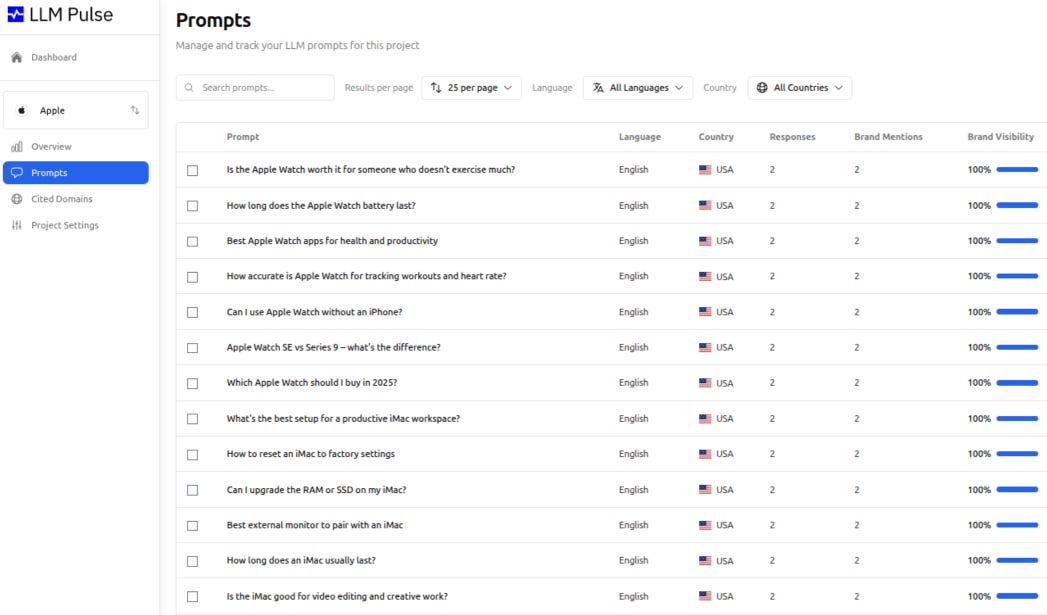Click visibility bar for 'video editing' row
Image resolution: width=1047 pixels, height=615 pixels.
[x=1017, y=596]
